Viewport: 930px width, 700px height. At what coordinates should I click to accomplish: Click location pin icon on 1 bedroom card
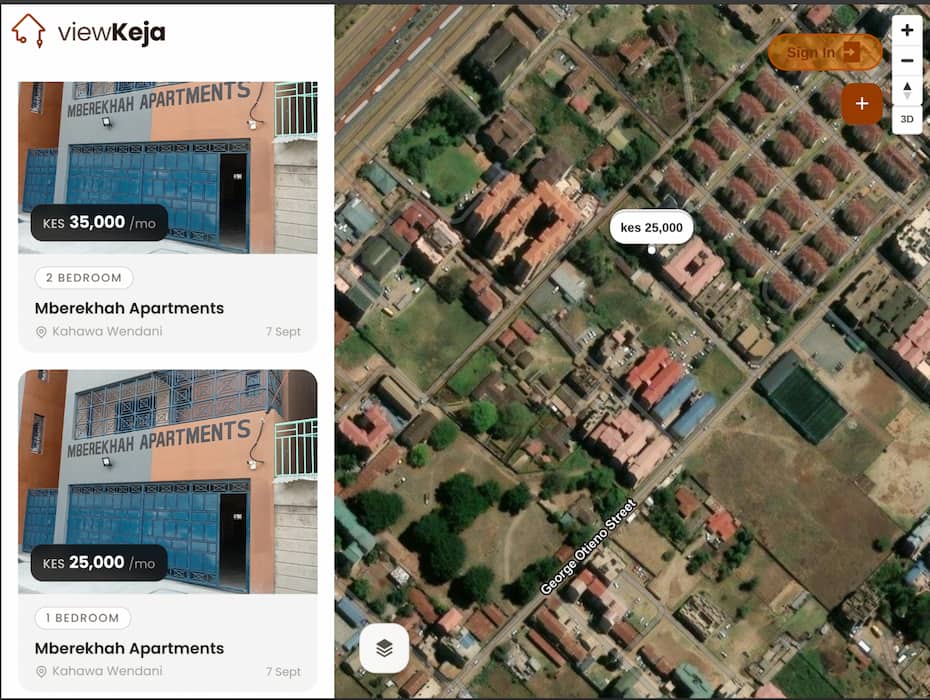pos(41,672)
